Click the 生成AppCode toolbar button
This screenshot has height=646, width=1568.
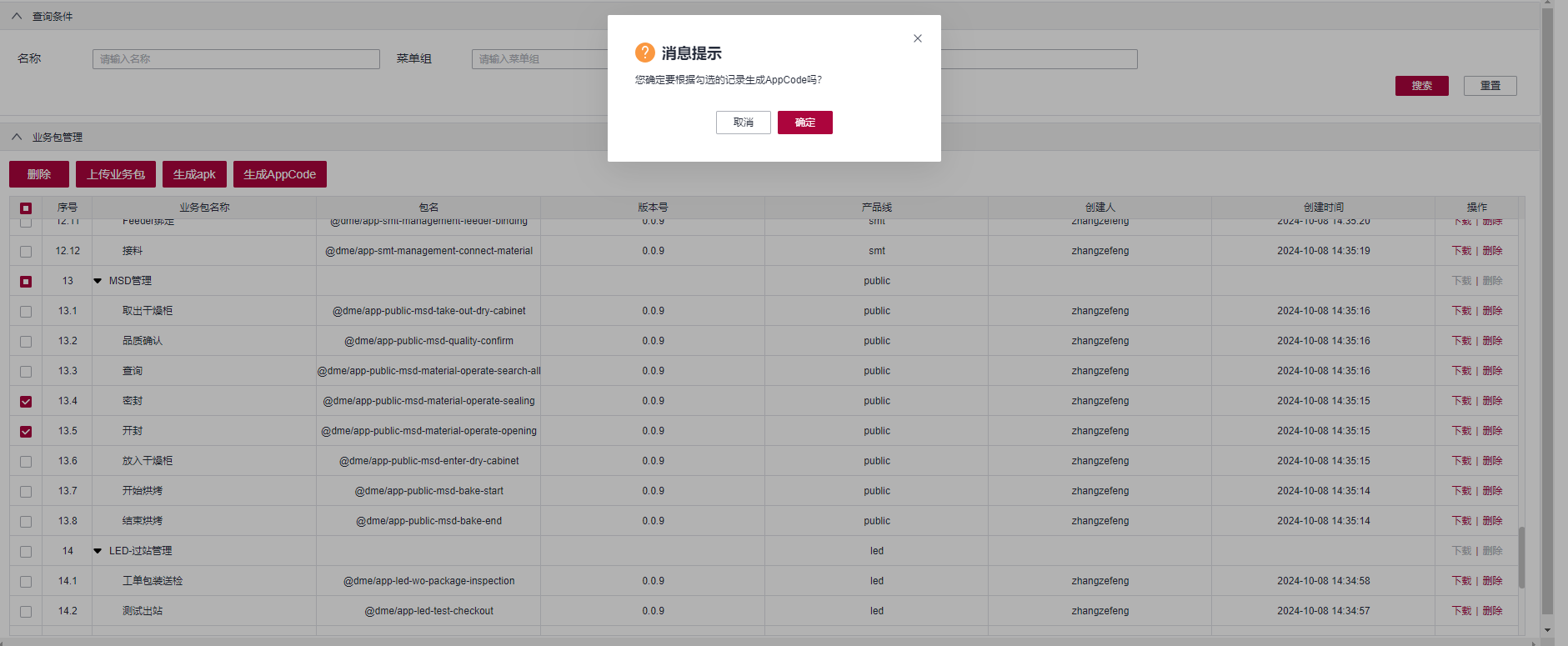coord(279,174)
